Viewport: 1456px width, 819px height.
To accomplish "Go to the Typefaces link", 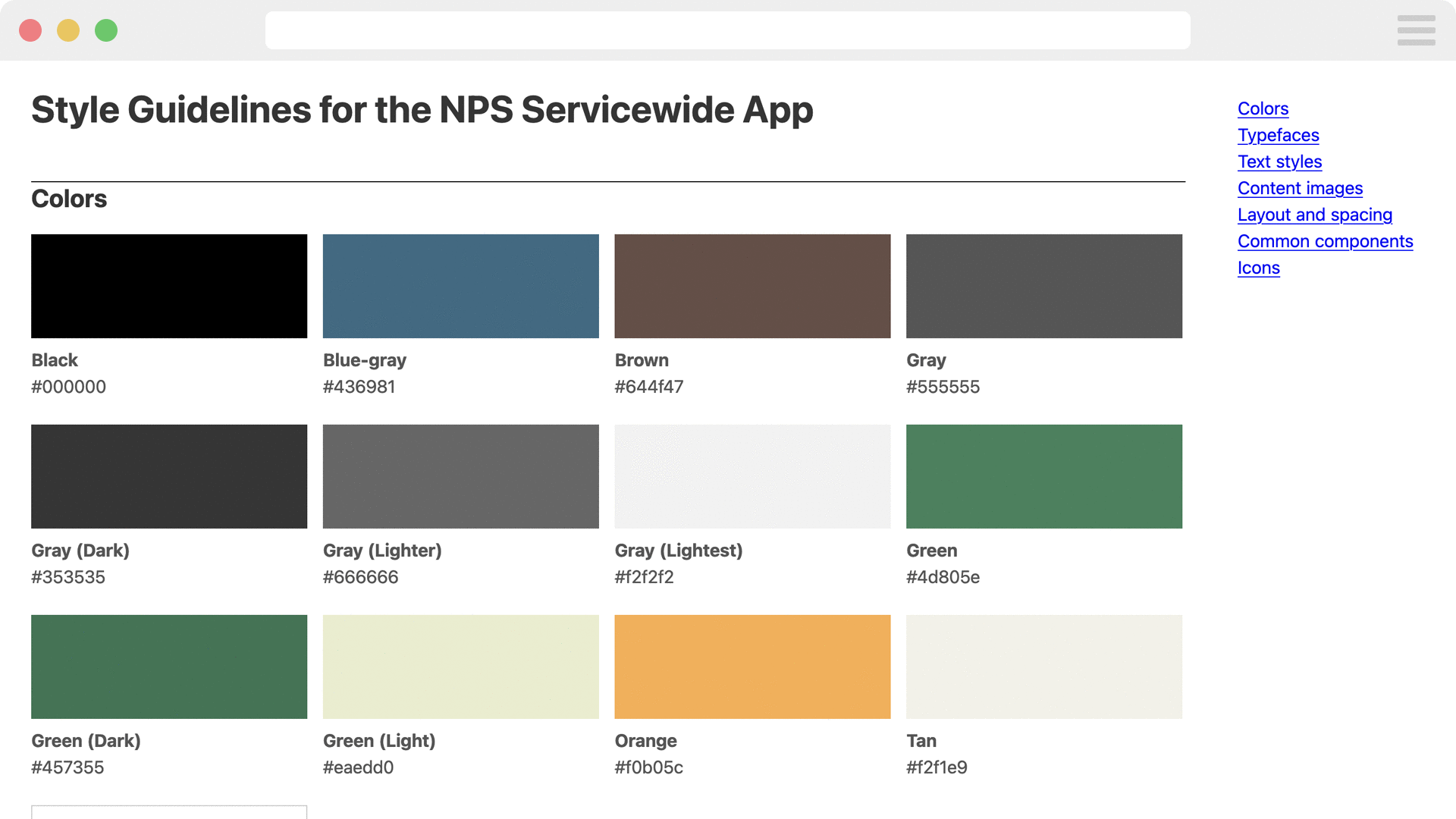I will click(x=1278, y=135).
